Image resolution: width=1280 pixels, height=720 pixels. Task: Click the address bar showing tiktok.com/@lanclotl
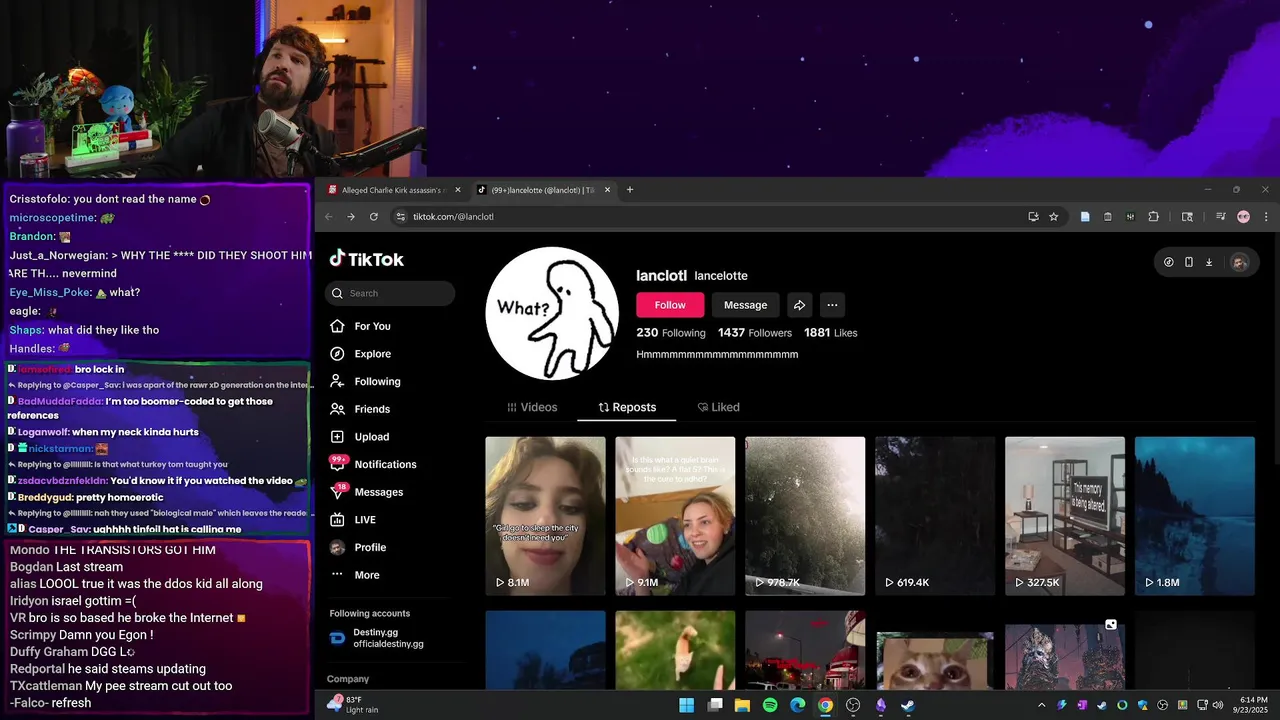726,216
